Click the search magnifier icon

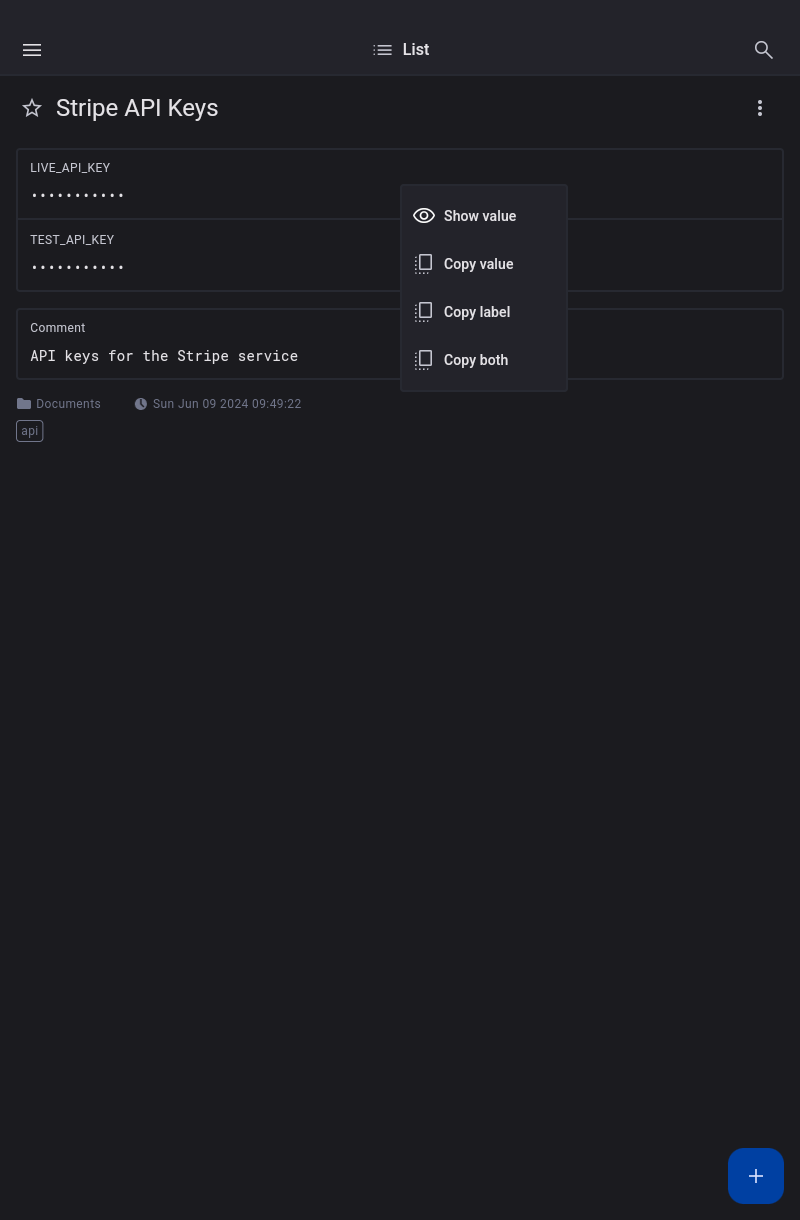pos(764,50)
